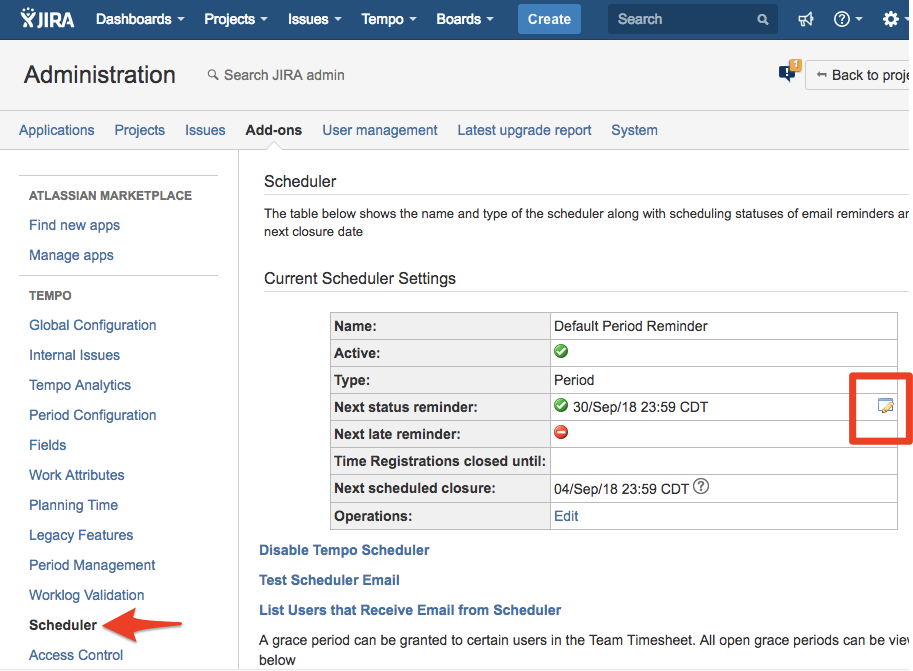Open the User management tab
Screen dimensions: 913x671
click(x=380, y=130)
